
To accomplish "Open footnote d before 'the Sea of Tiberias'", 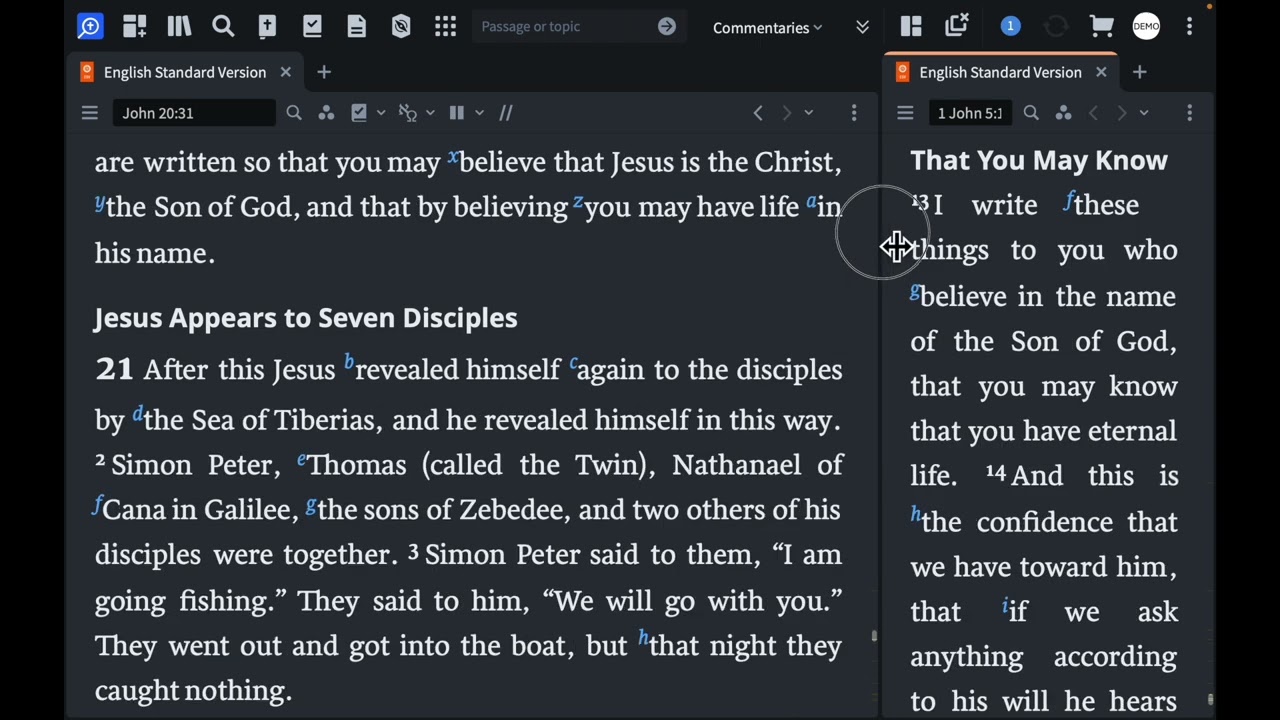I will 137,412.
